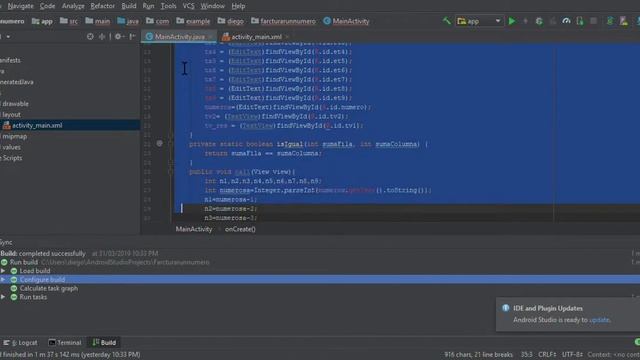Viewport: 640px width, 360px height.
Task: Click UTF-8 encoding in status bar
Action: pyautogui.click(x=572, y=355)
